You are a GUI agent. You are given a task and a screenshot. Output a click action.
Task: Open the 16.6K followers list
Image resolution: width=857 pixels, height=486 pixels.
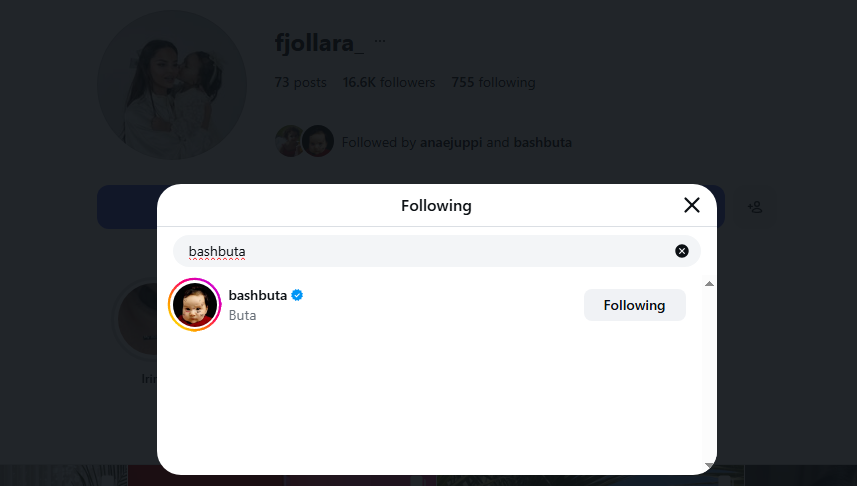pyautogui.click(x=389, y=83)
